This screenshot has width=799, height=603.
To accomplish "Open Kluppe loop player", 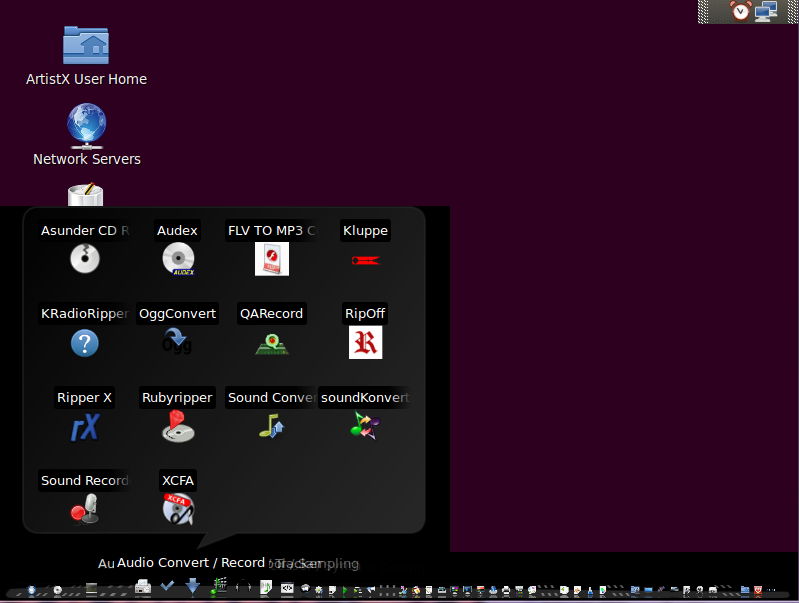I will pos(365,259).
